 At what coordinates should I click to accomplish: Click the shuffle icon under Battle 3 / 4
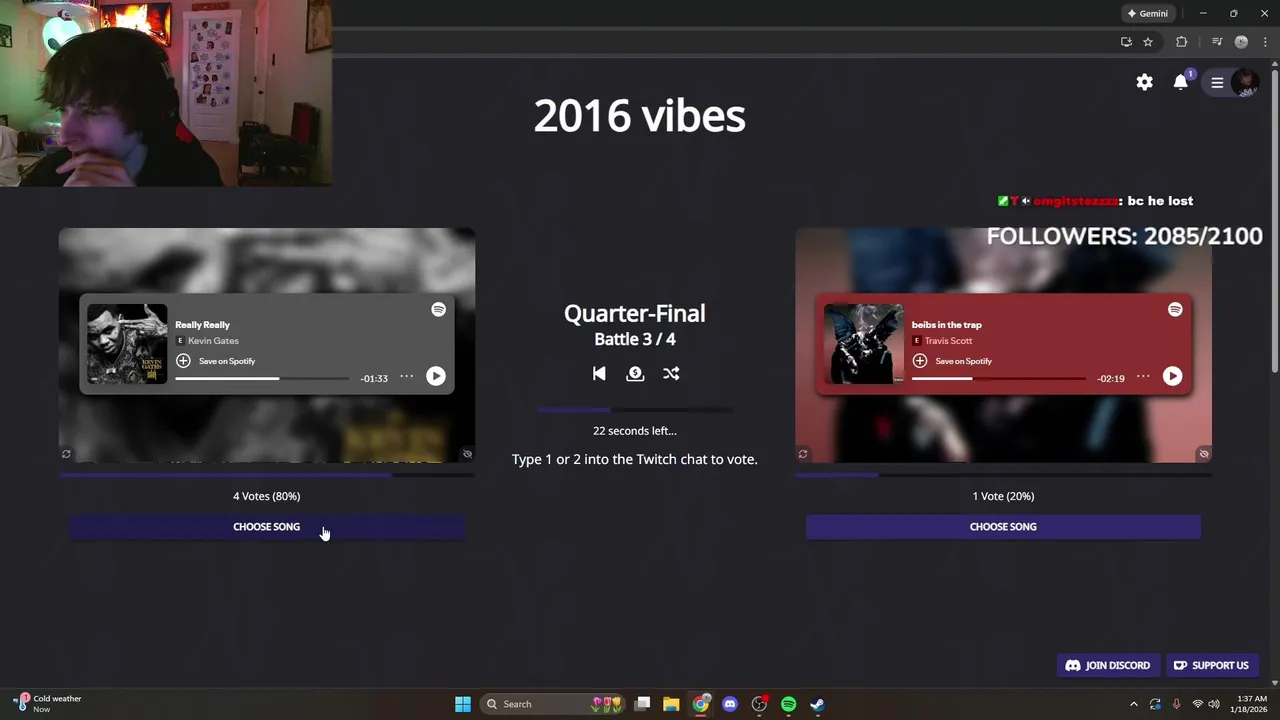pyautogui.click(x=671, y=373)
